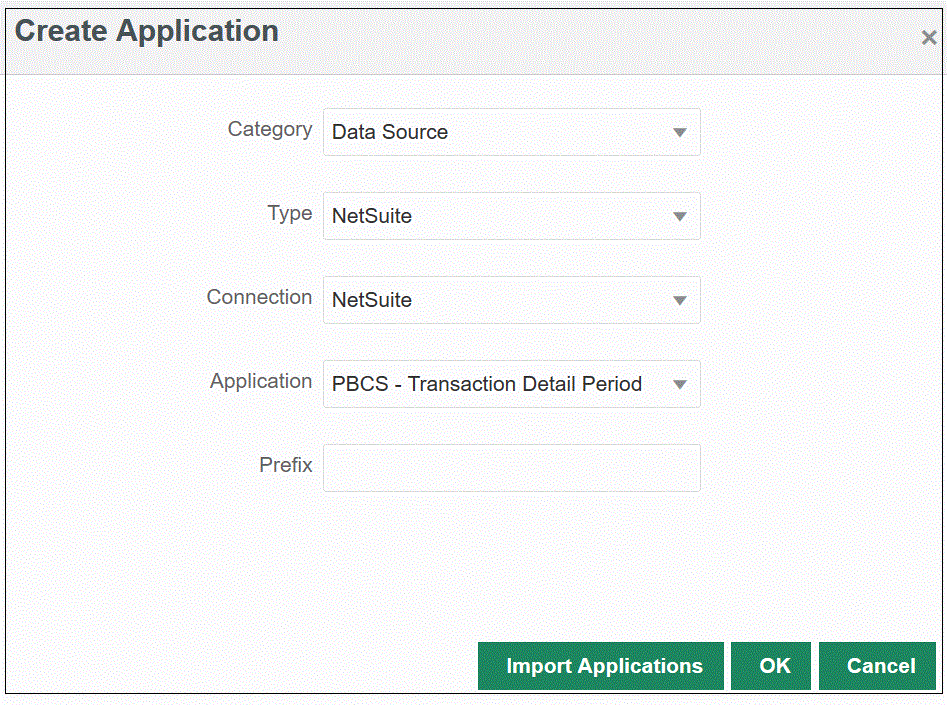Click the Connection field label
The width and height of the screenshot is (947, 705).
coord(259,297)
